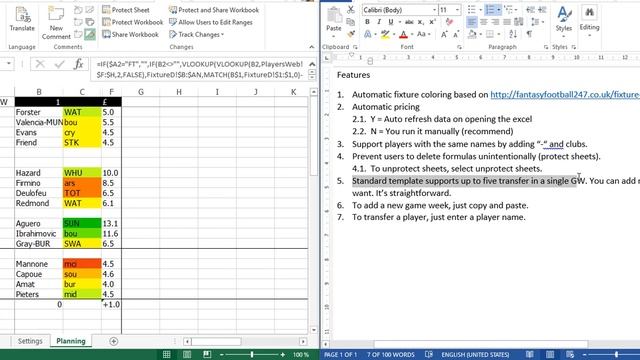The width and height of the screenshot is (640, 360).
Task: Click Excel vertical scrollbar down arrow
Action: (x=313, y=330)
